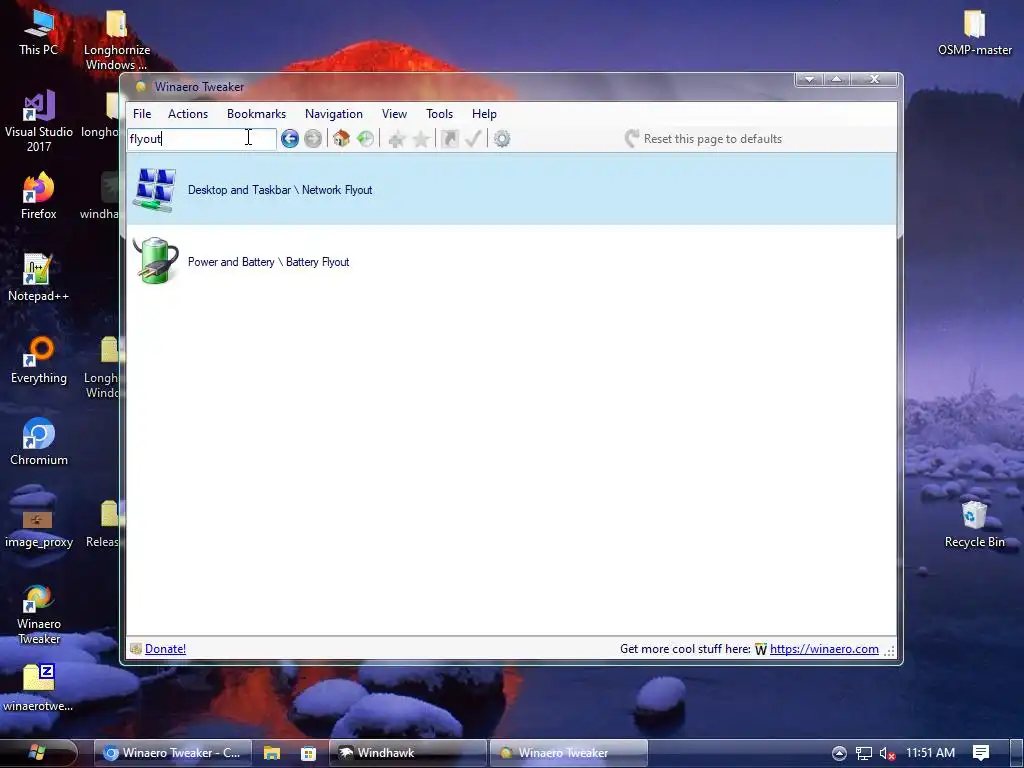1024x768 pixels.
Task: Click the Back navigation arrow in Winaero Tweaker
Action: tap(290, 138)
